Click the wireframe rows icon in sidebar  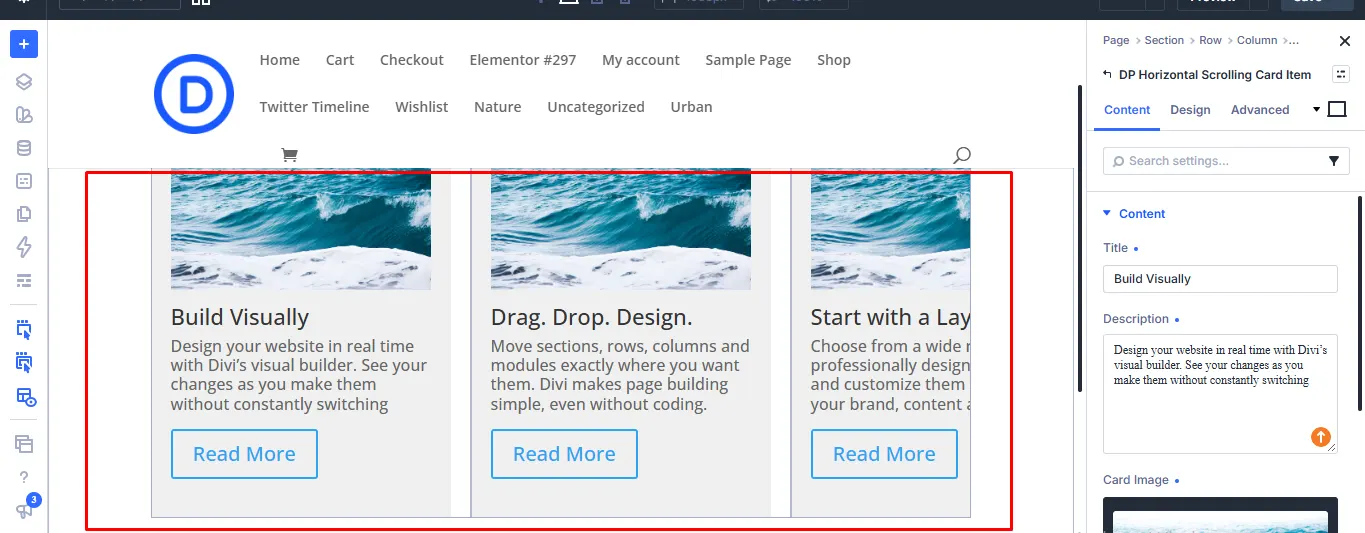[x=24, y=280]
